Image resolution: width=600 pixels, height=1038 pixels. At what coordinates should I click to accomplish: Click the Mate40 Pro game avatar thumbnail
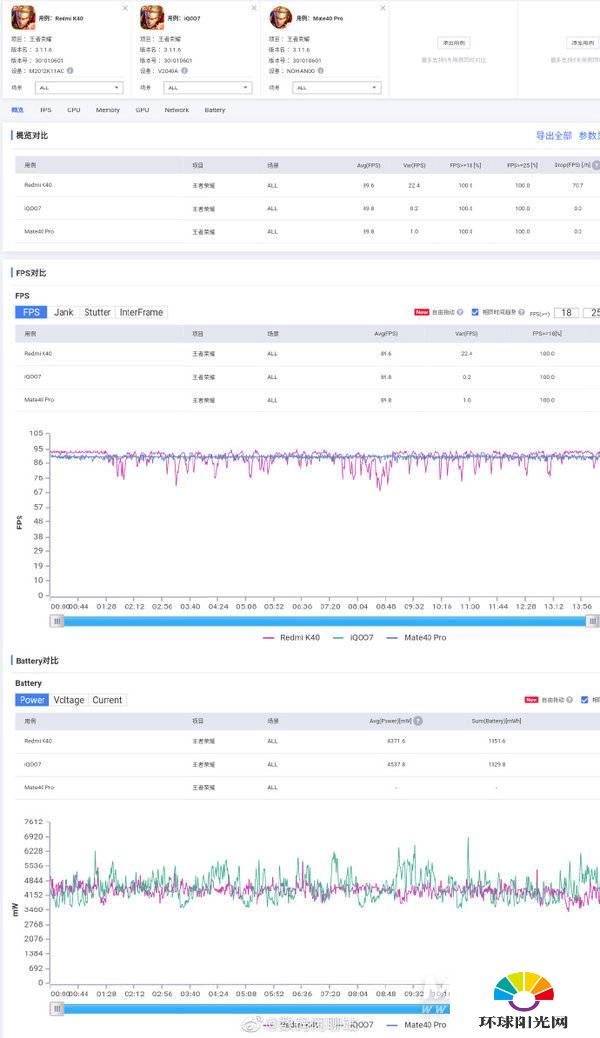[x=280, y=18]
